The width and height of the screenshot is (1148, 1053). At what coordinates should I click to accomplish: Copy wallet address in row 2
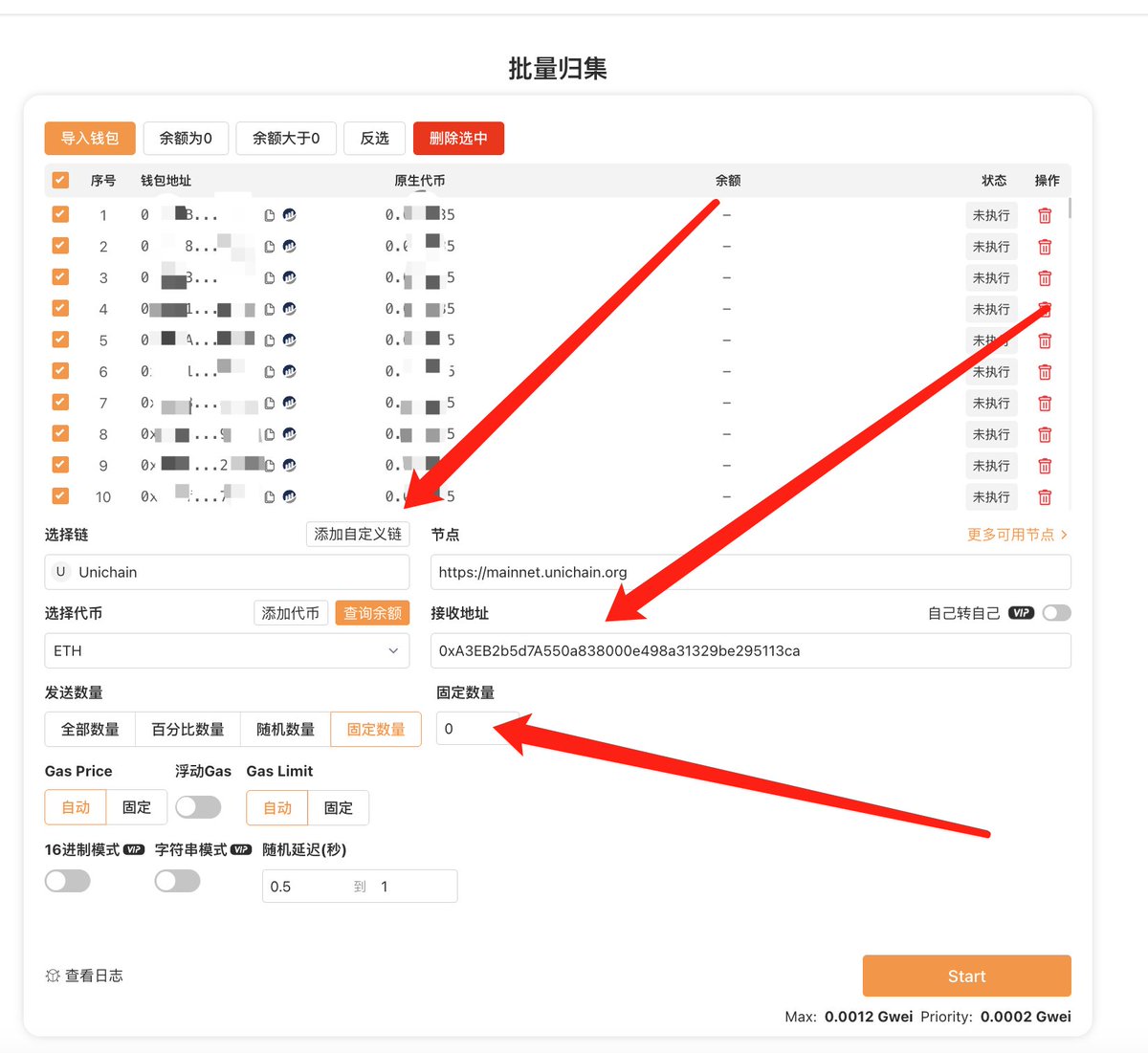[x=270, y=247]
